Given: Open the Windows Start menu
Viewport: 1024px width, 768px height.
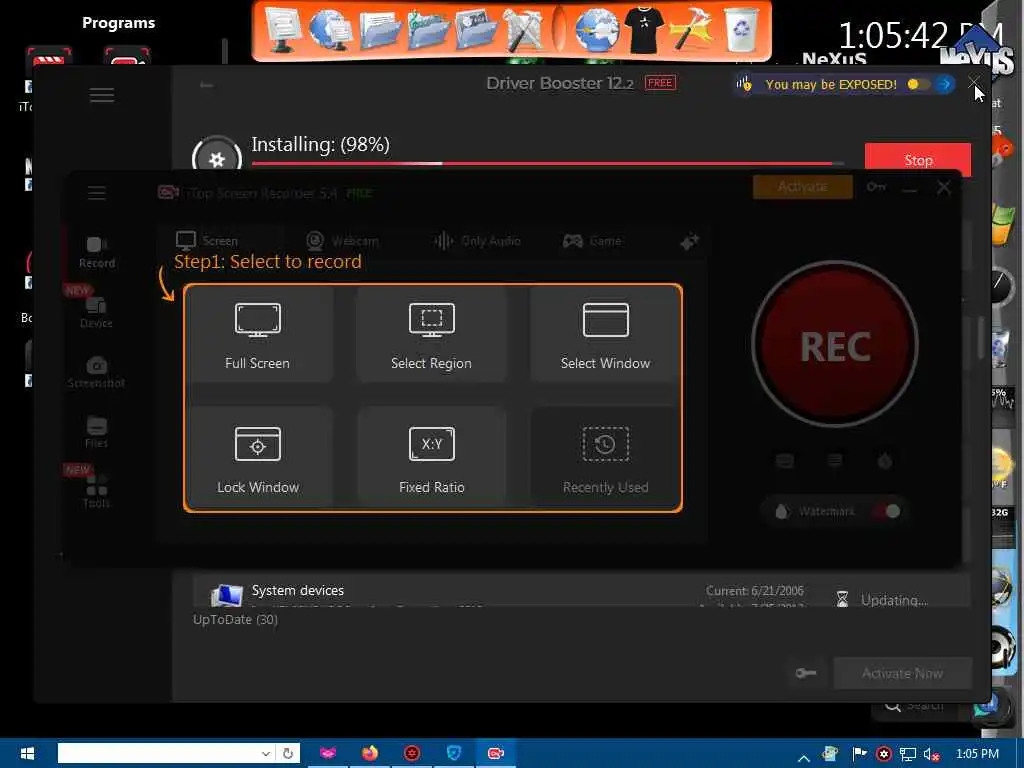Looking at the screenshot, I should coord(26,754).
